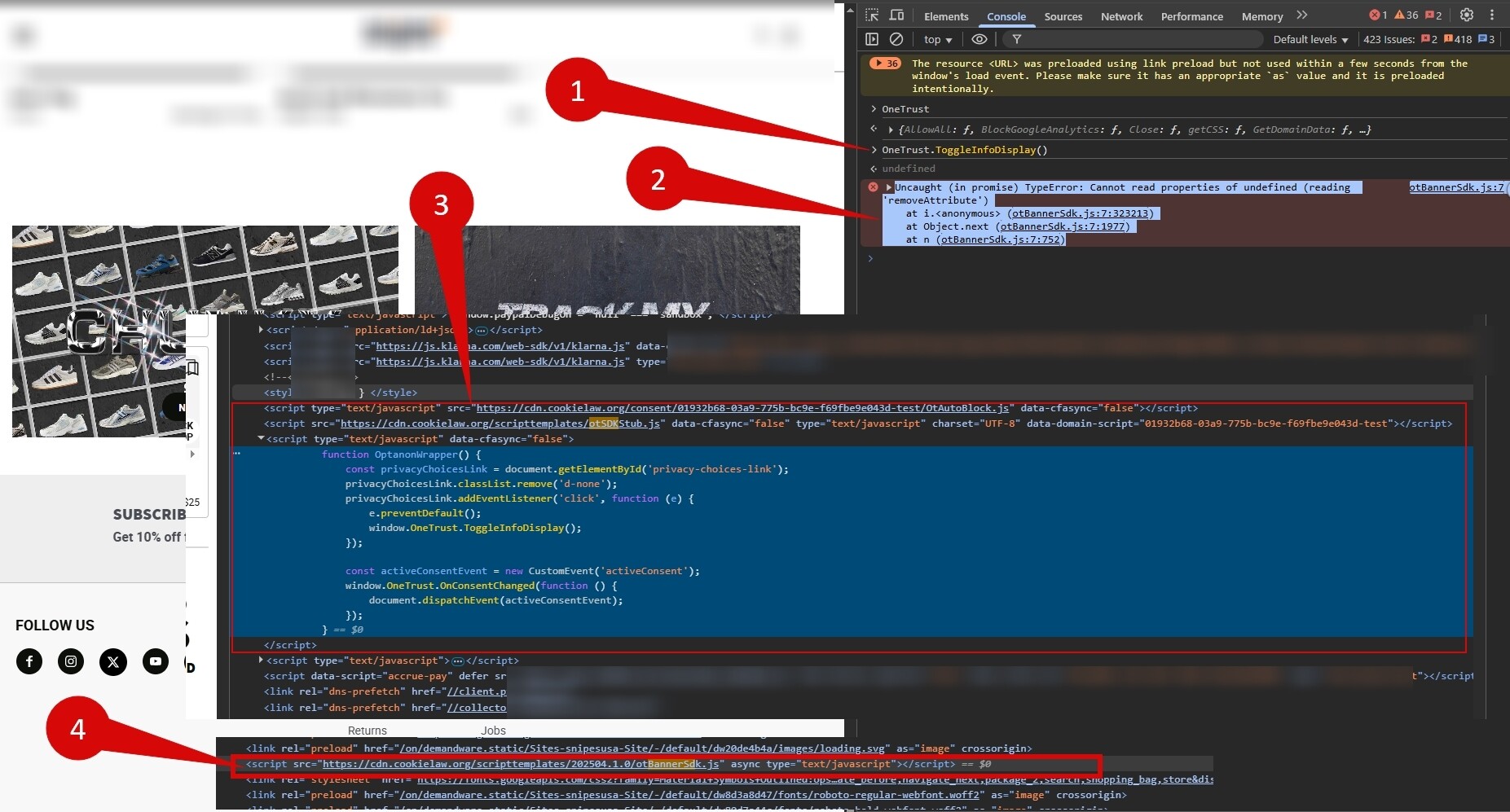1510x812 pixels.
Task: Open the first klarna.js script URL
Action: tap(500, 346)
